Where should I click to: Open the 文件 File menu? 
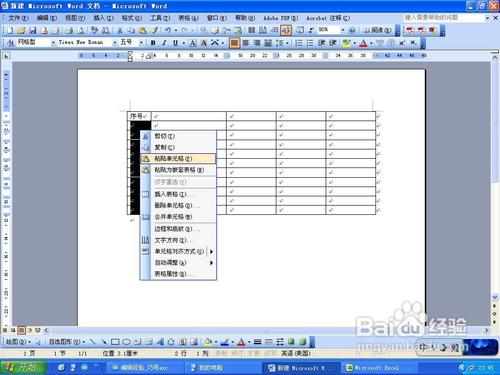[x=18, y=18]
